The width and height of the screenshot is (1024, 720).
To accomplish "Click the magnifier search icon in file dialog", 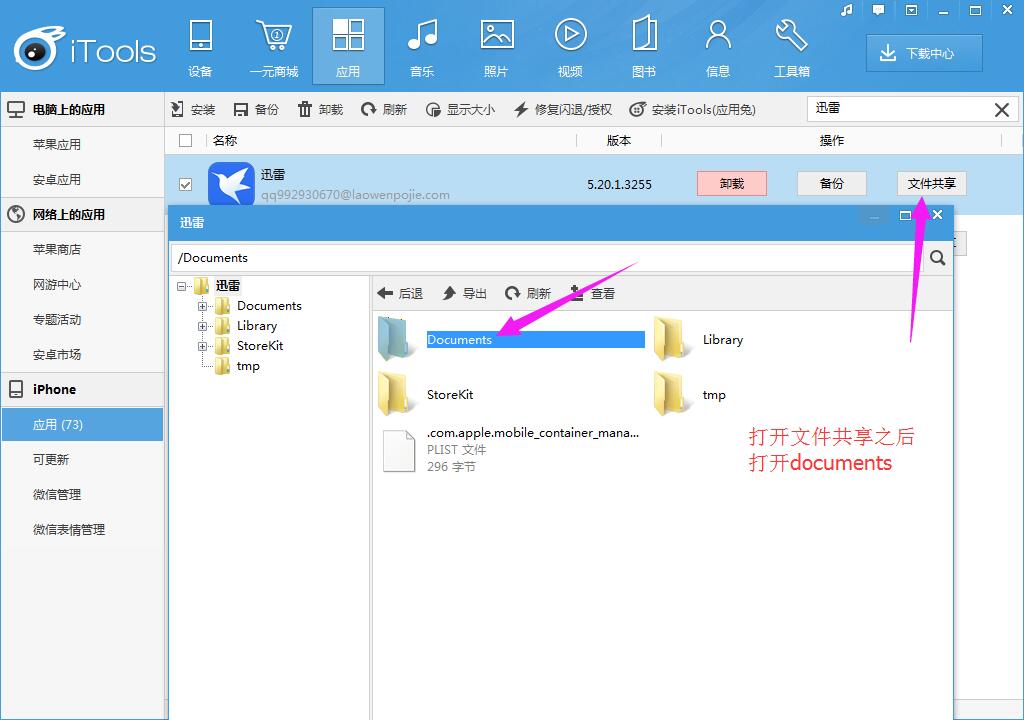I will [937, 258].
